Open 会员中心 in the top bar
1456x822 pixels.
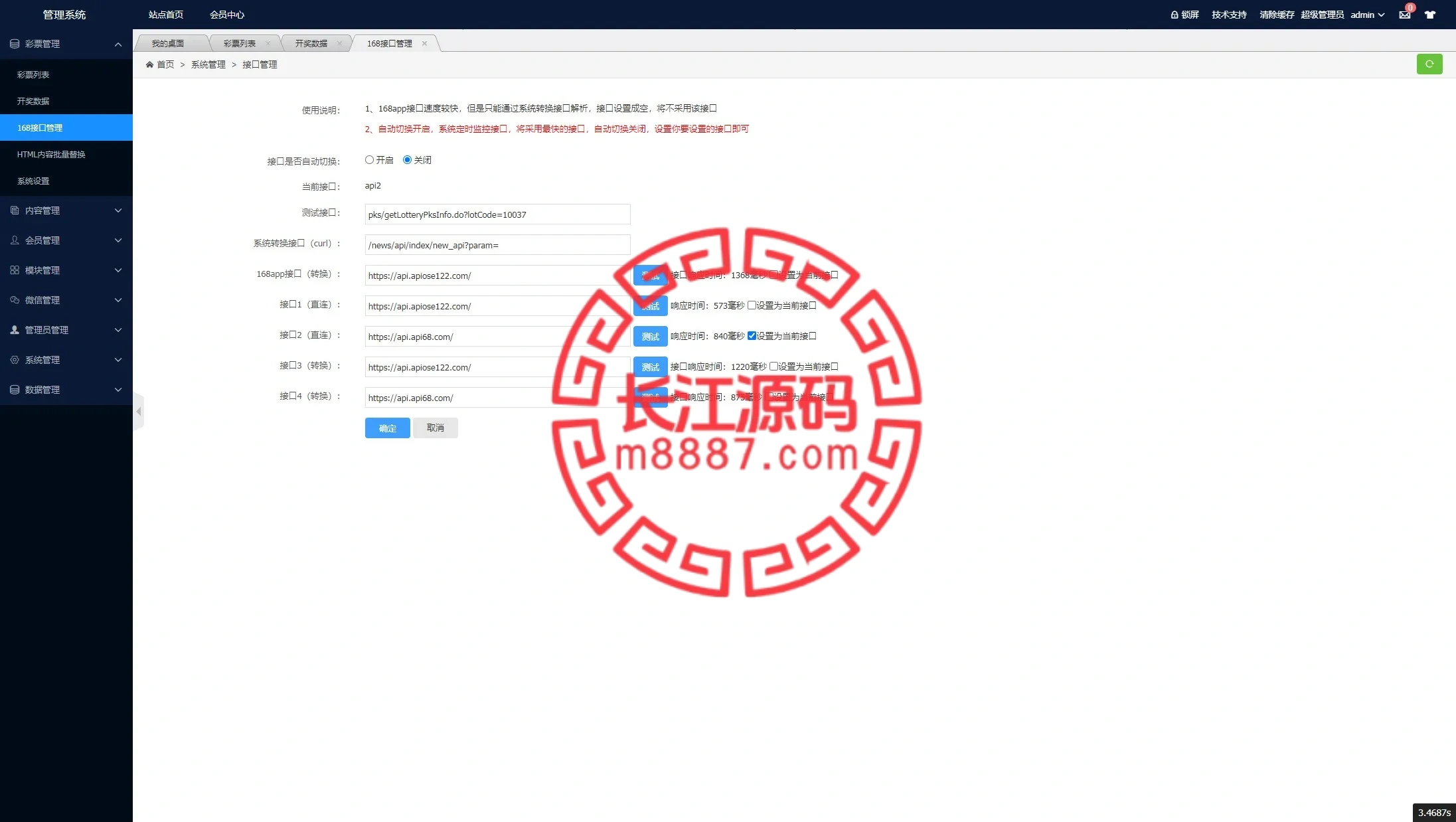click(x=227, y=15)
